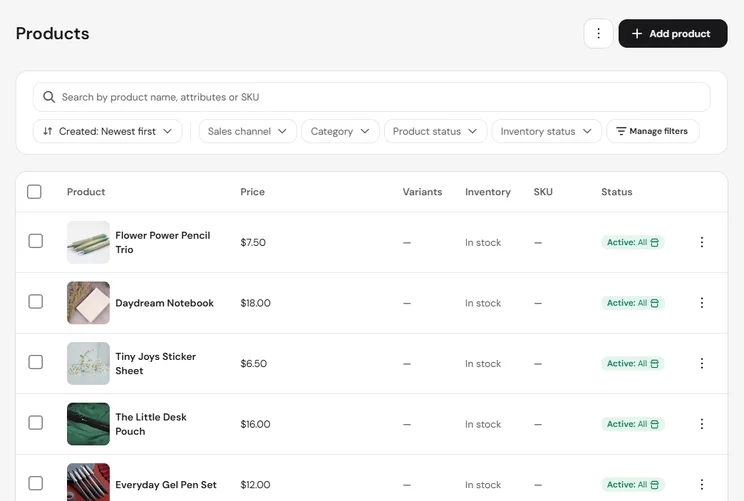Click the filter lines icon in Manage filters
Screen dimensions: 744x501
point(621,131)
